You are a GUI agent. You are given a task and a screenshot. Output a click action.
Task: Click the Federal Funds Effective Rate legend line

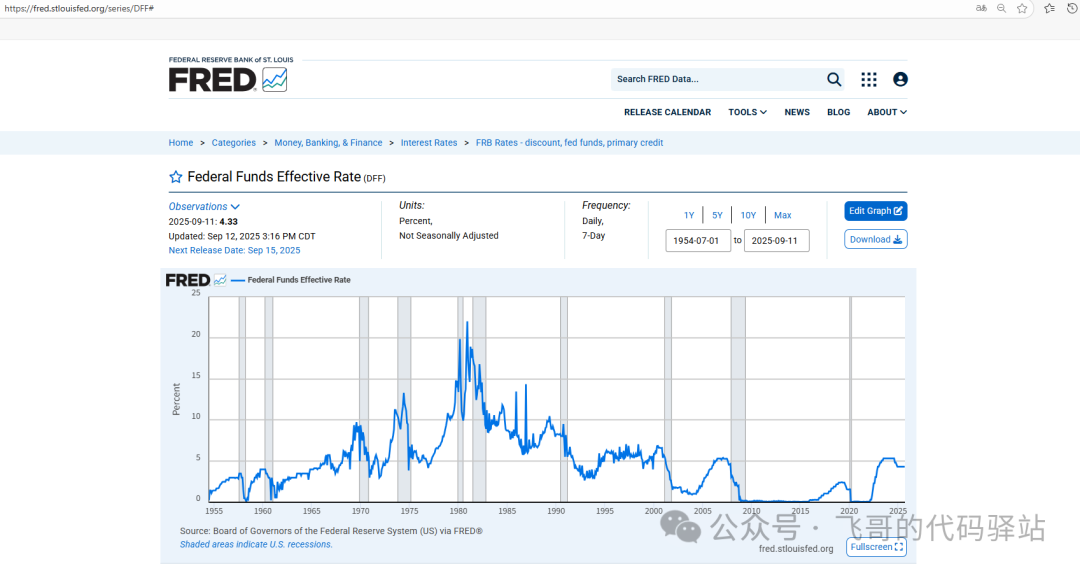[291, 280]
